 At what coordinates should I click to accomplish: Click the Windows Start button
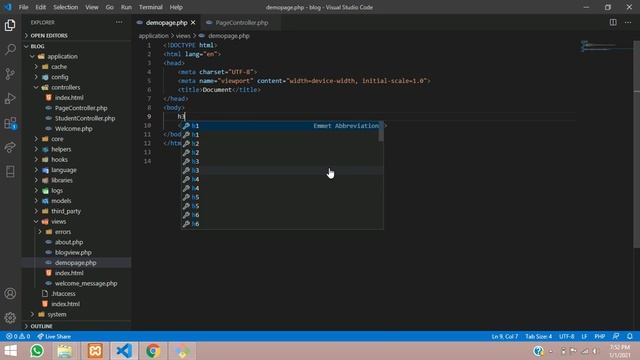10,351
